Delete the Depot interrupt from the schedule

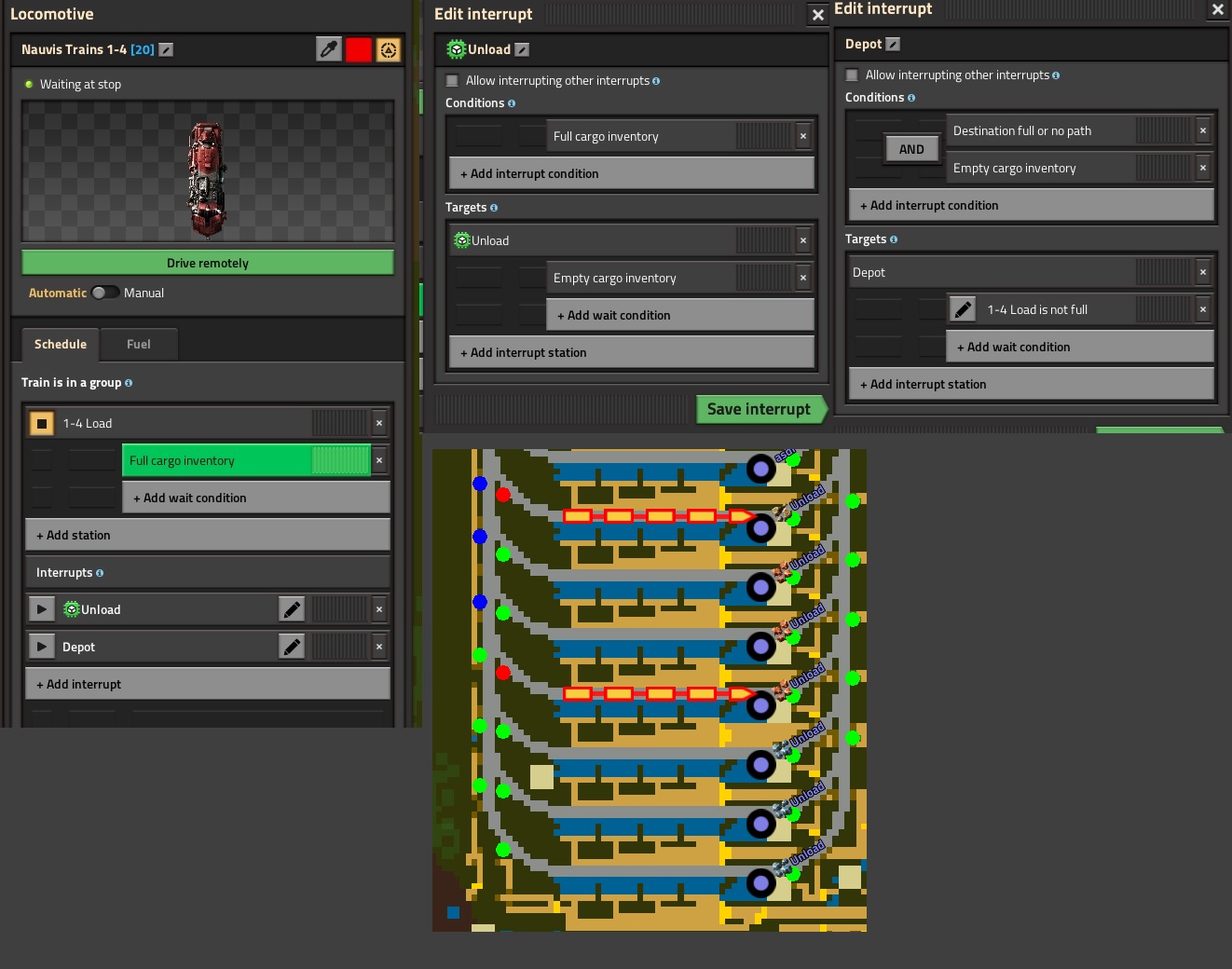(379, 647)
